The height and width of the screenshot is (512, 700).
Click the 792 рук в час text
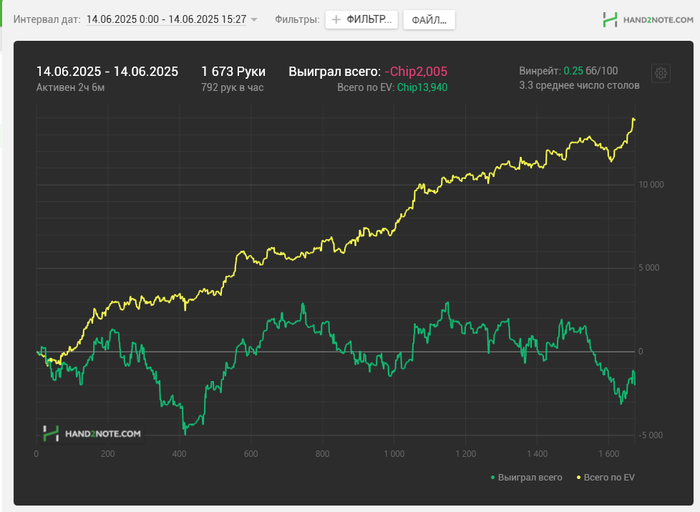click(x=232, y=87)
